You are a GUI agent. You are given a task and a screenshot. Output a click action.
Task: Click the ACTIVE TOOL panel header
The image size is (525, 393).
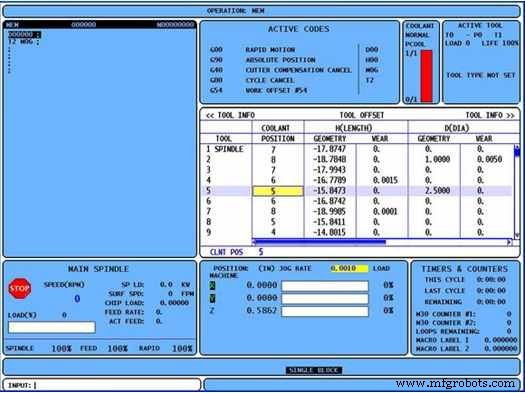(480, 26)
